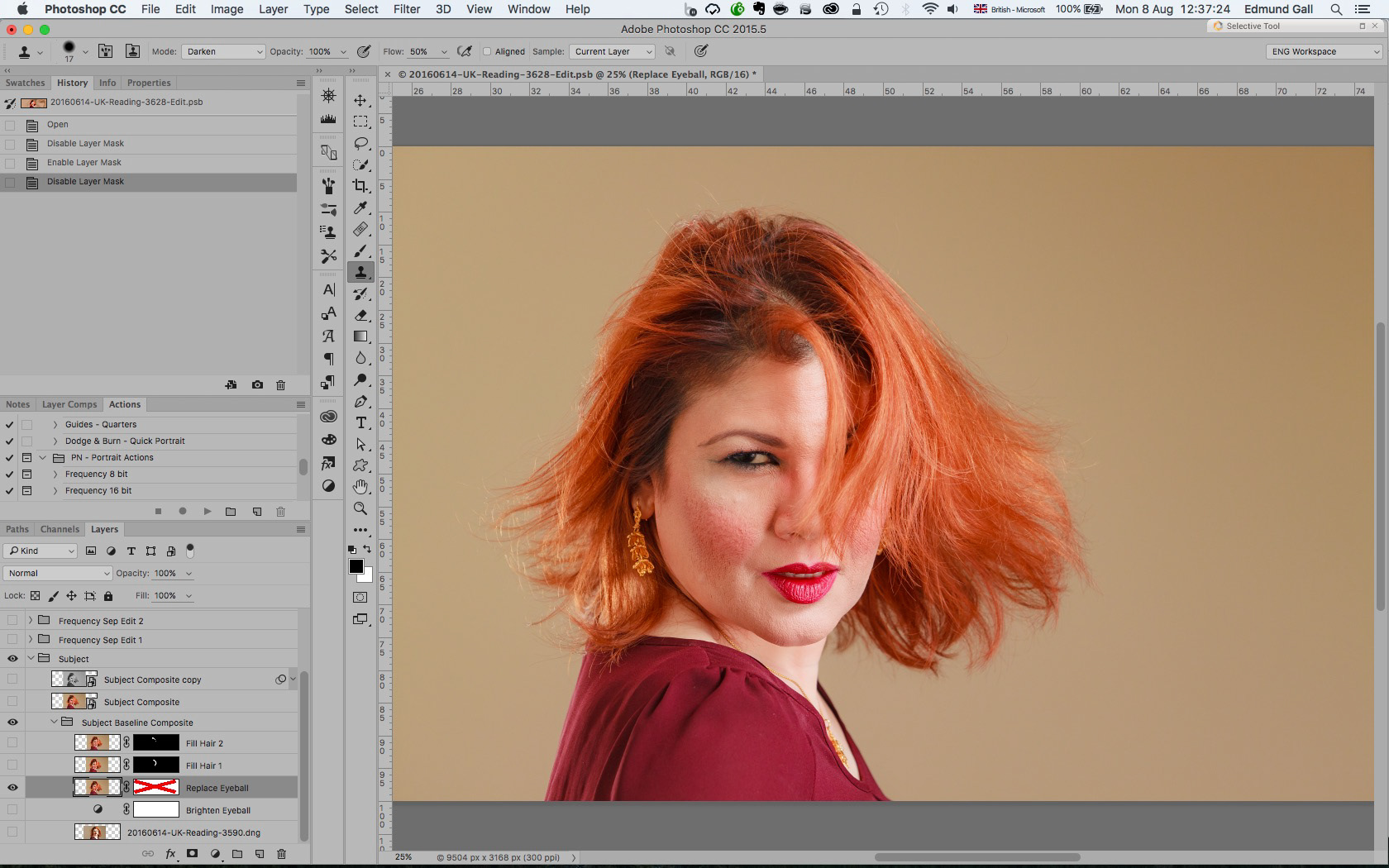Open the Filter menu
1389x868 pixels.
pos(406,9)
